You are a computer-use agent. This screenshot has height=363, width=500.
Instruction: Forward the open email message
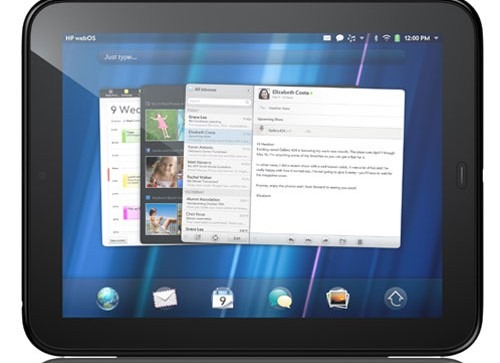[x=325, y=241]
